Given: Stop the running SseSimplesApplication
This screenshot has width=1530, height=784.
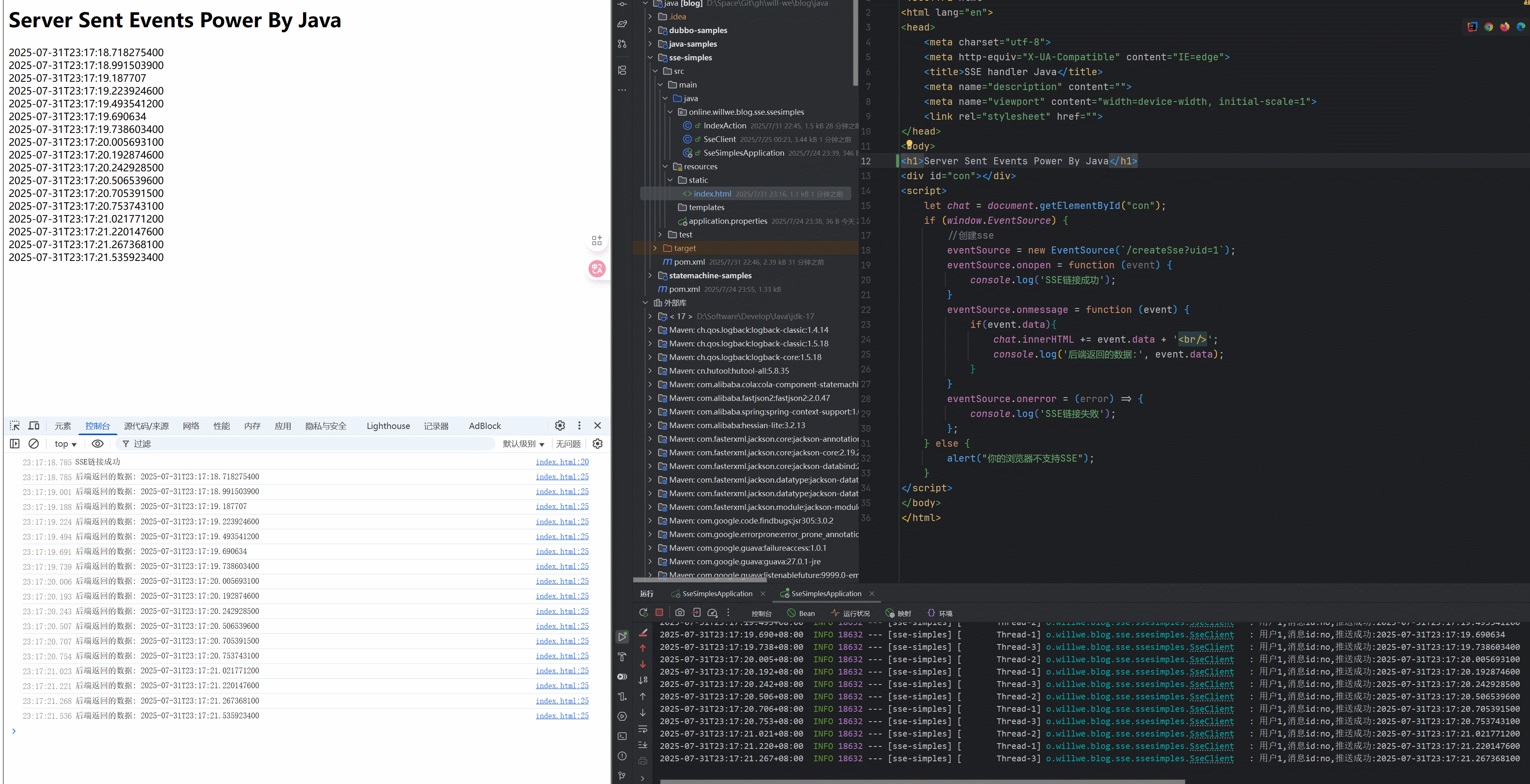Looking at the screenshot, I should point(659,612).
